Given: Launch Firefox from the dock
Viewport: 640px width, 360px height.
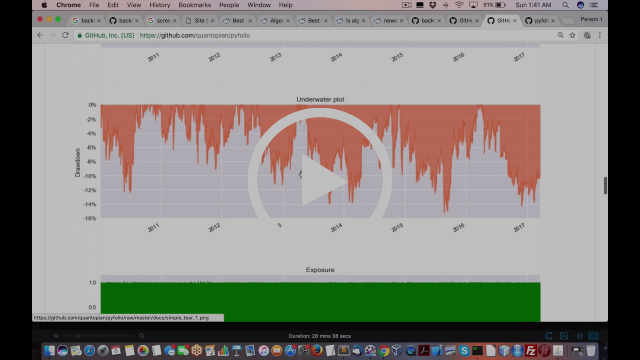Looking at the screenshot, I should pyautogui.click(x=317, y=350).
